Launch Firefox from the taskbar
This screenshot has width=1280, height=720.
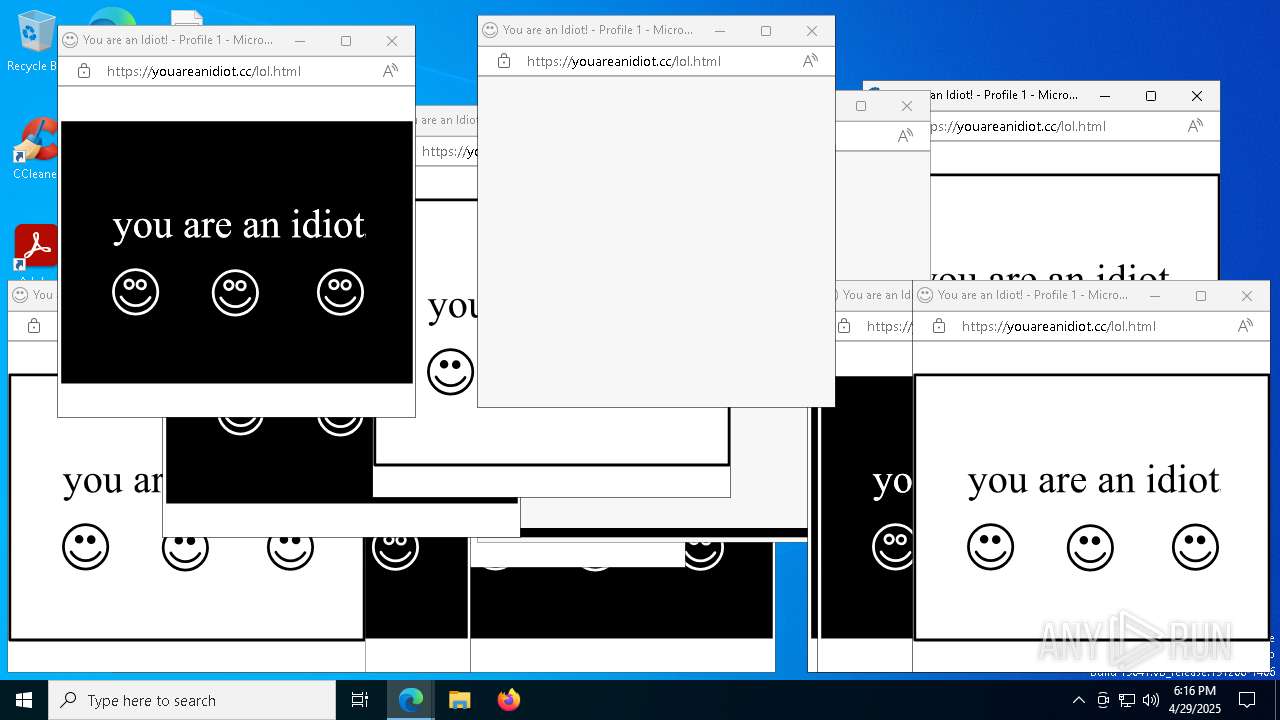click(508, 700)
